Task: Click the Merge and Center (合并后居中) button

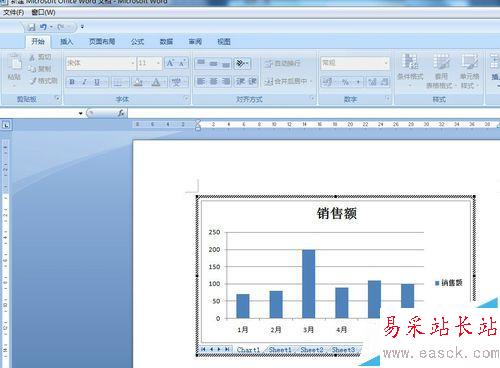Action: click(x=288, y=81)
